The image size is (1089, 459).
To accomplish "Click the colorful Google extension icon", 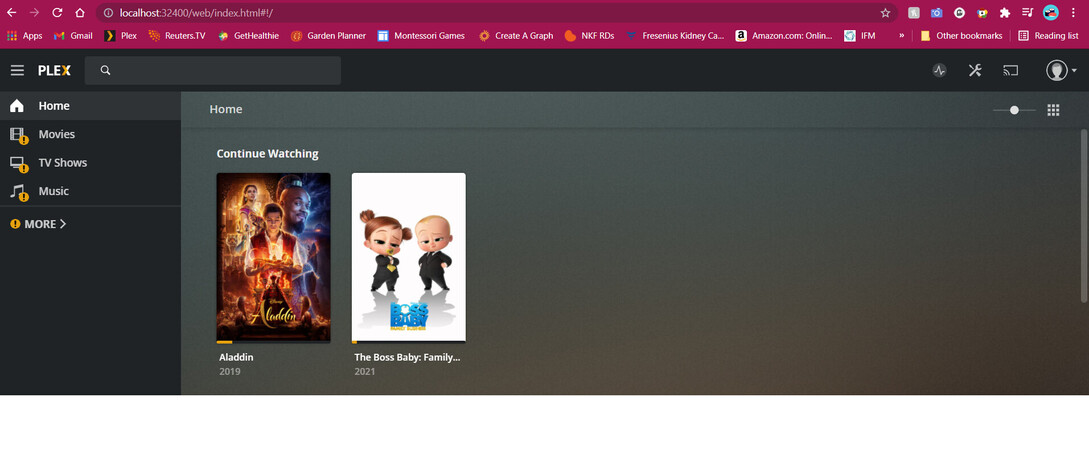I will coord(981,12).
